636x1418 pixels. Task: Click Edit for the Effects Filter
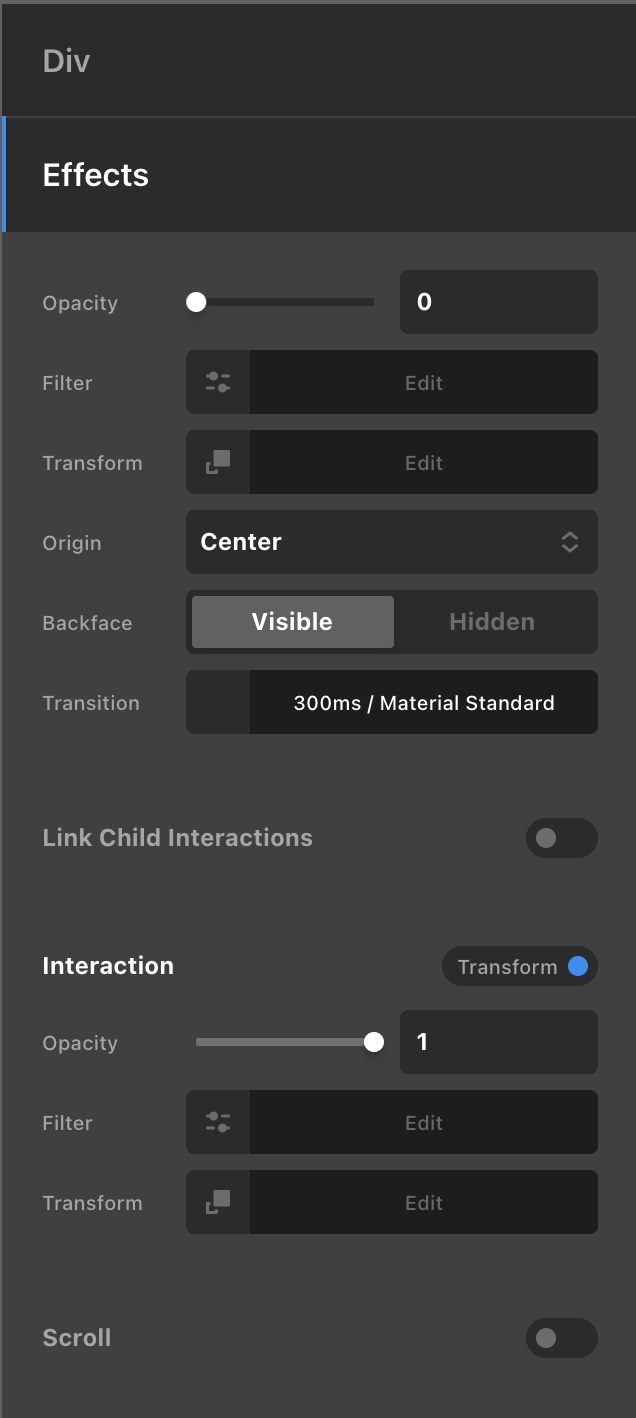click(x=424, y=382)
